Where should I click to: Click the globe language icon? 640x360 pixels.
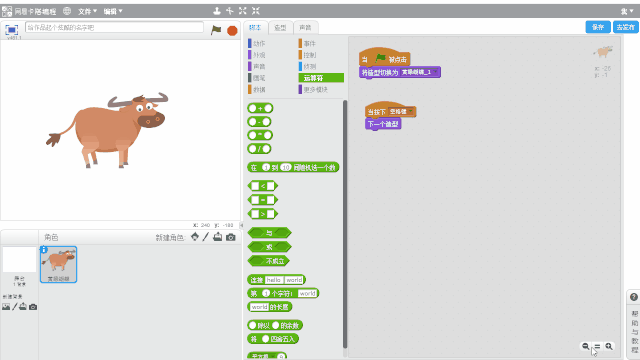(67, 11)
